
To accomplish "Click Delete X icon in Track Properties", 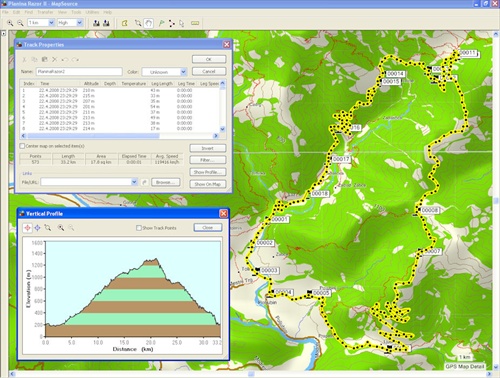I will pyautogui.click(x=54, y=59).
